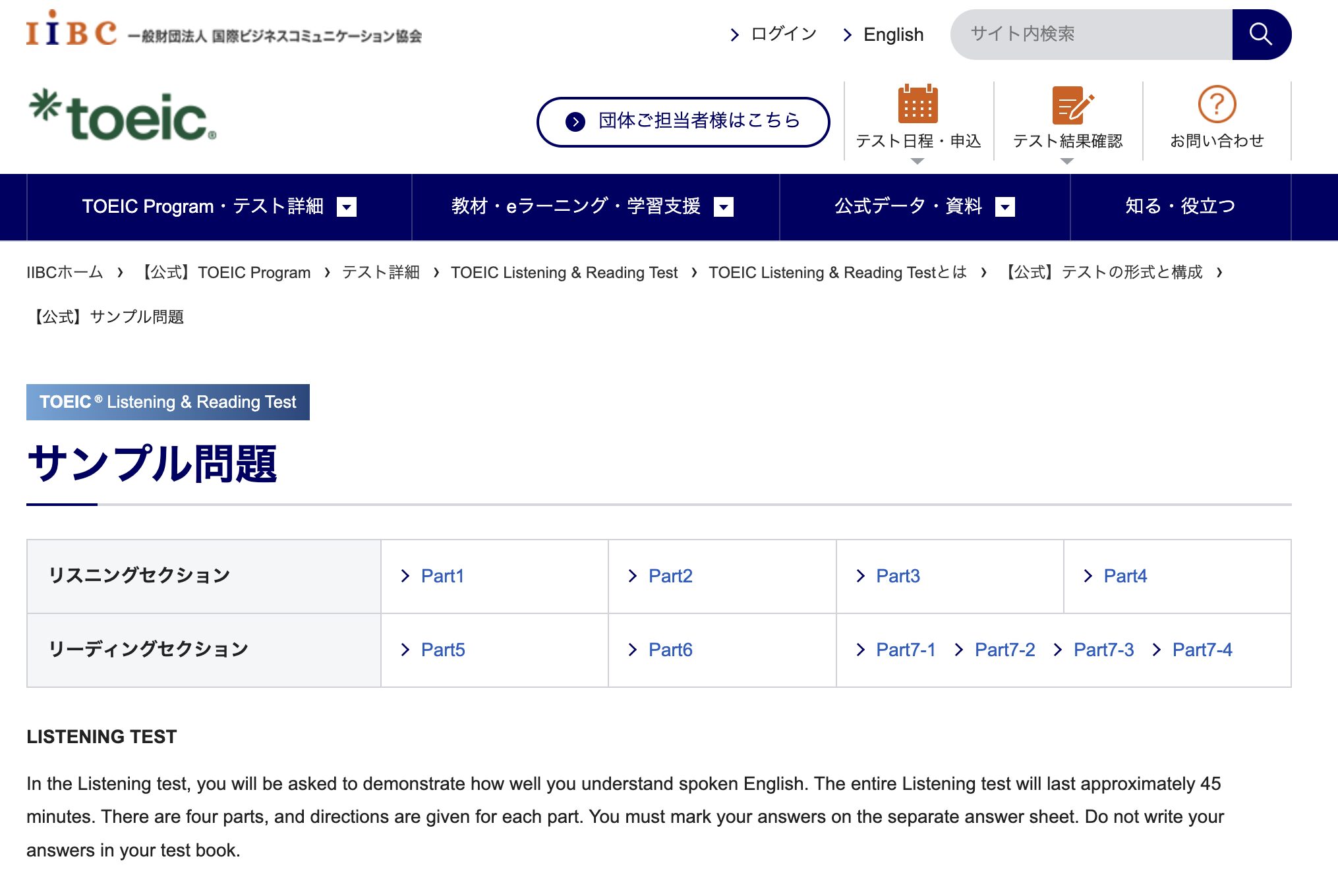Open TOEIC Listening & Reading Test breadcrumb
This screenshot has height=896, width=1338.
click(x=564, y=273)
